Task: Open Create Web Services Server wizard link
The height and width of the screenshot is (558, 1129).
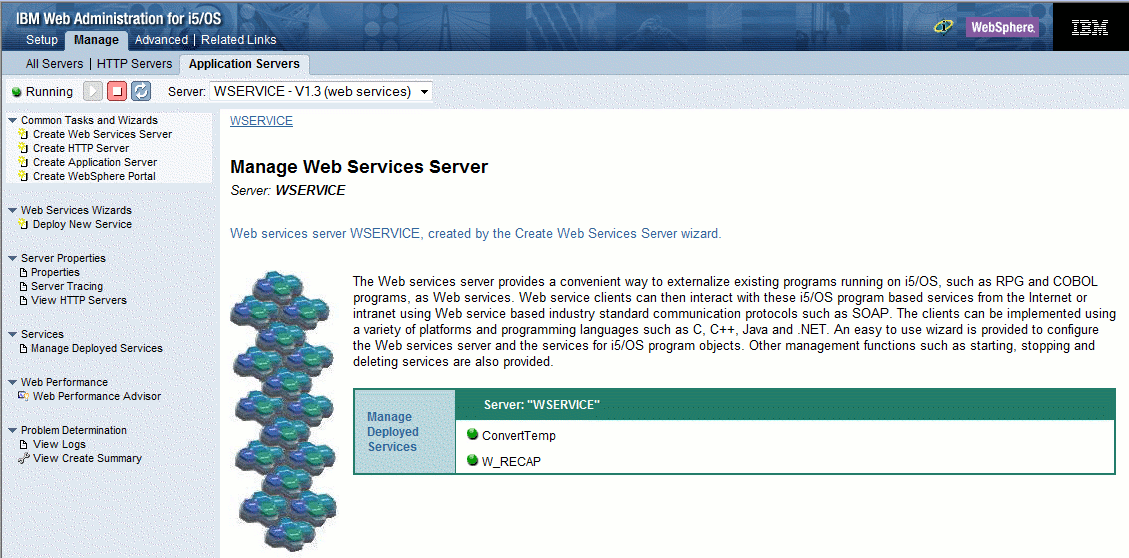Action: (102, 134)
